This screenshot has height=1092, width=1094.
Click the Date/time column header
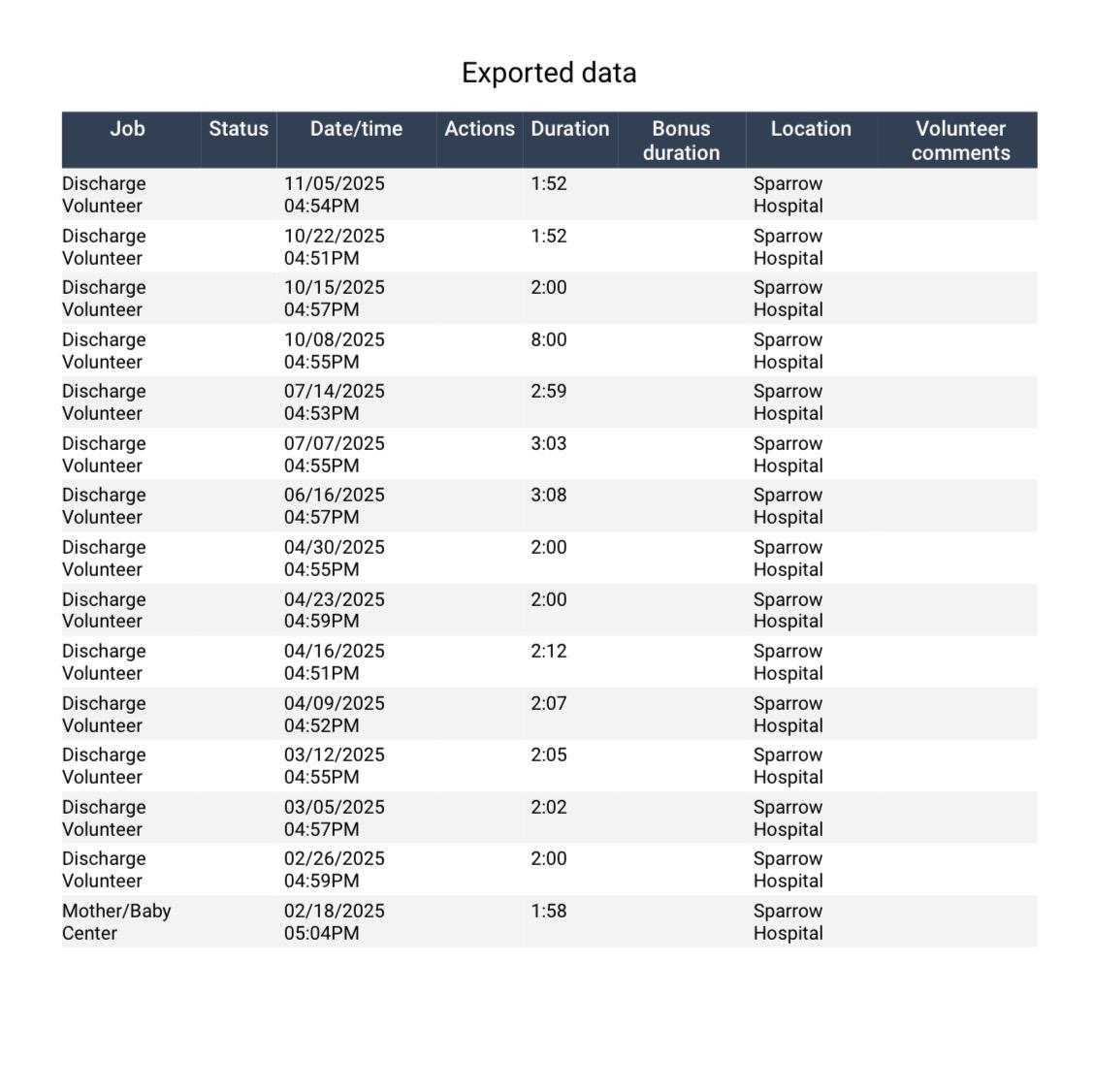(x=357, y=129)
